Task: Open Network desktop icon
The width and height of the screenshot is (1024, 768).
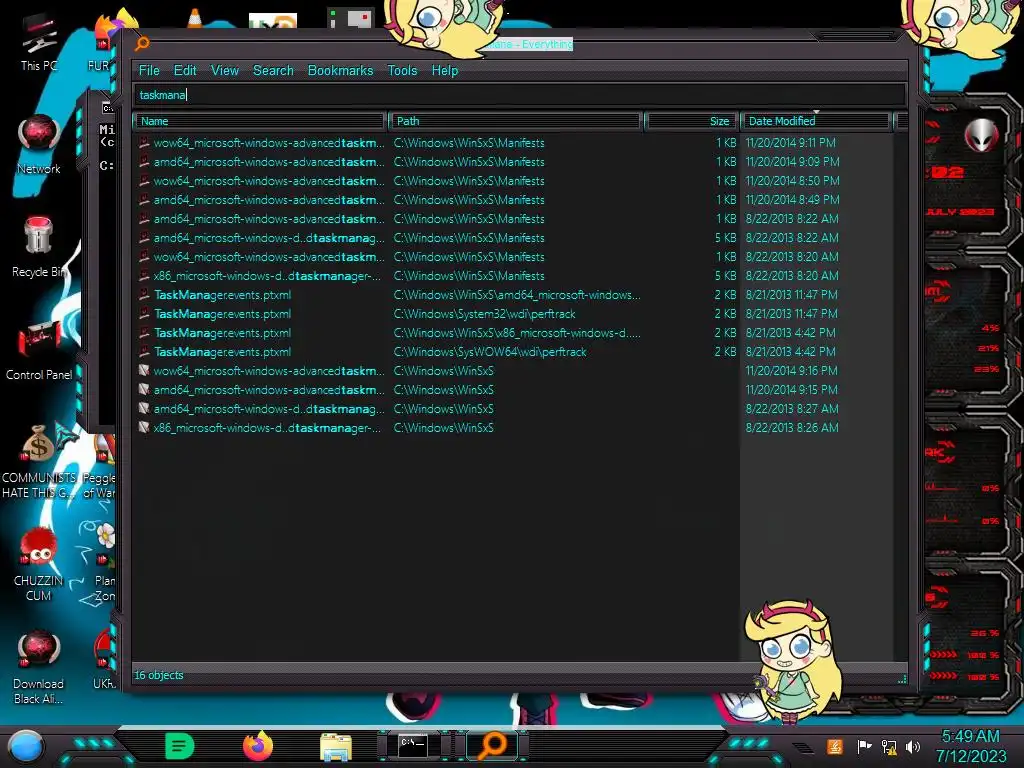Action: [x=39, y=144]
